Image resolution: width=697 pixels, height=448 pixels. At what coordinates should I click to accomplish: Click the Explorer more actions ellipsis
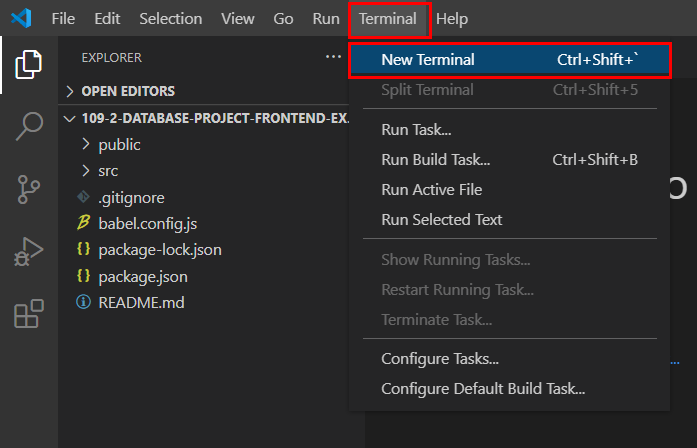333,57
